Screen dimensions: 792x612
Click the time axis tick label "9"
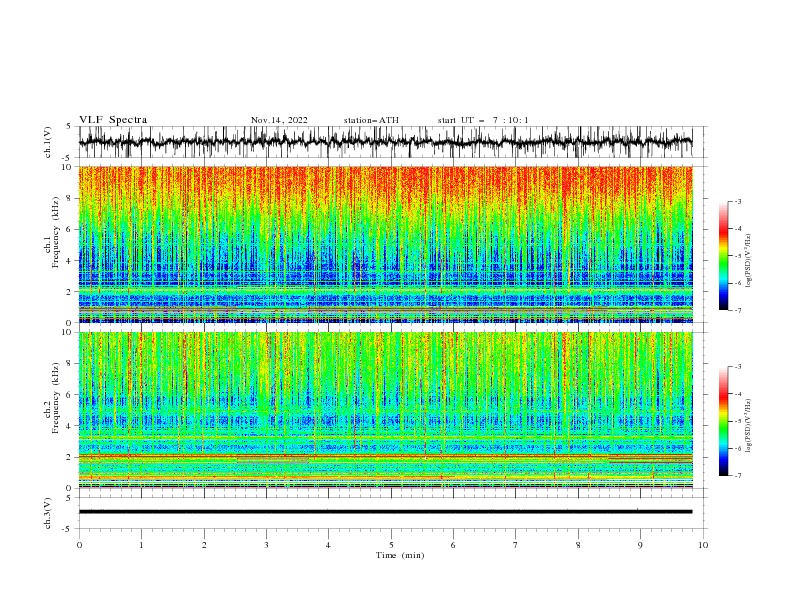(640, 545)
